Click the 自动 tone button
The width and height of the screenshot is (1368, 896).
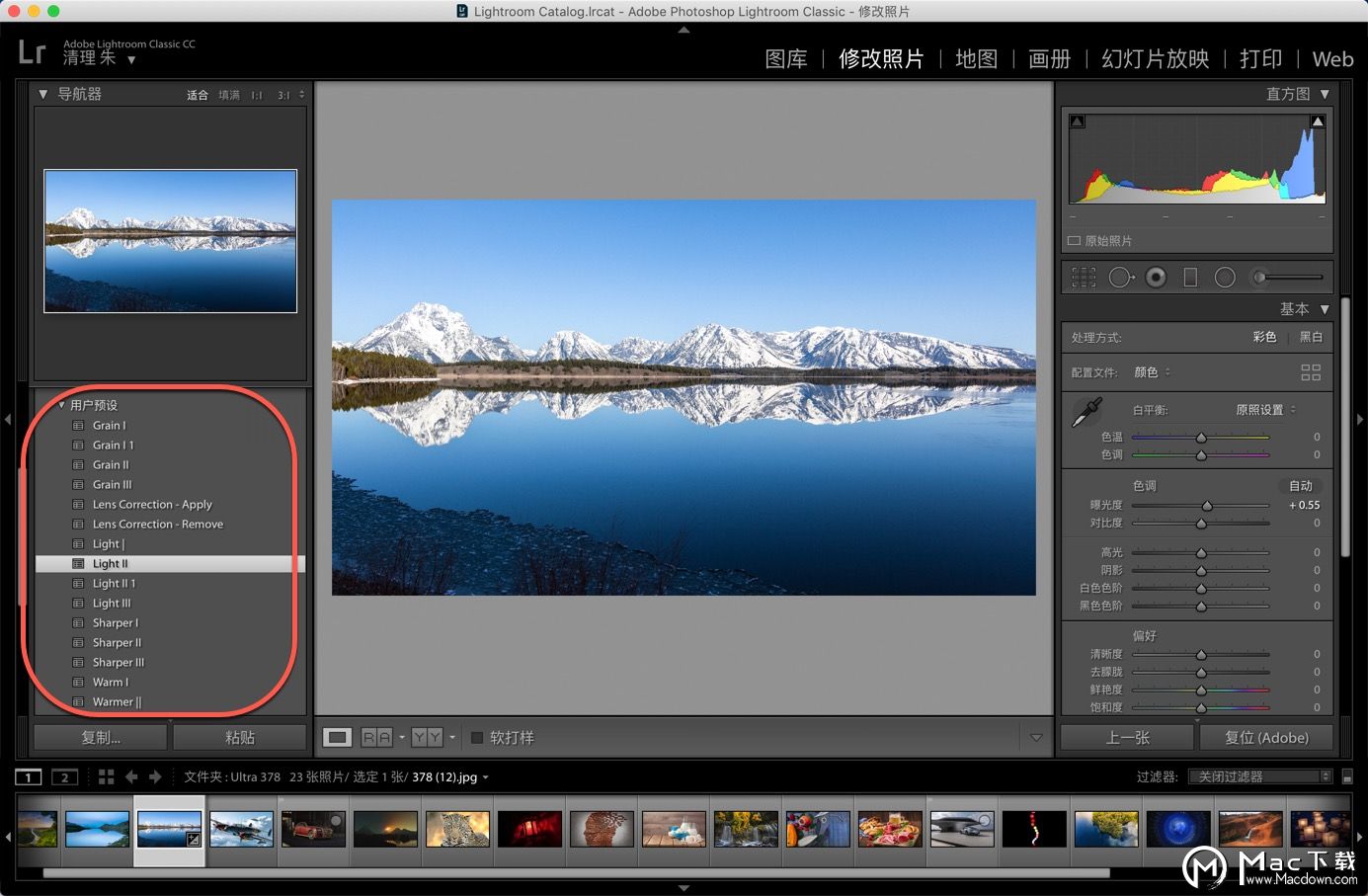click(1301, 486)
